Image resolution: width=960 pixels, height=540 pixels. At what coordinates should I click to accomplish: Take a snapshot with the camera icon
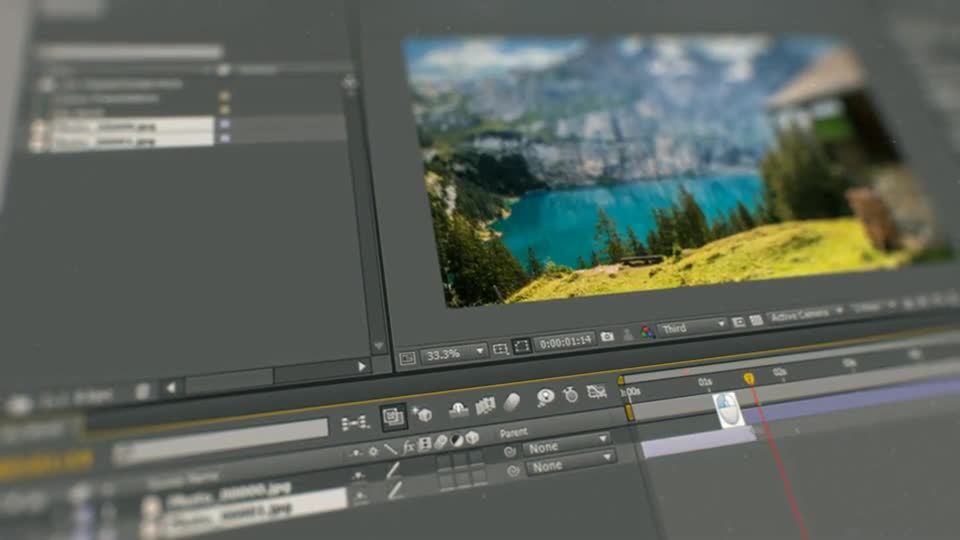[x=607, y=337]
